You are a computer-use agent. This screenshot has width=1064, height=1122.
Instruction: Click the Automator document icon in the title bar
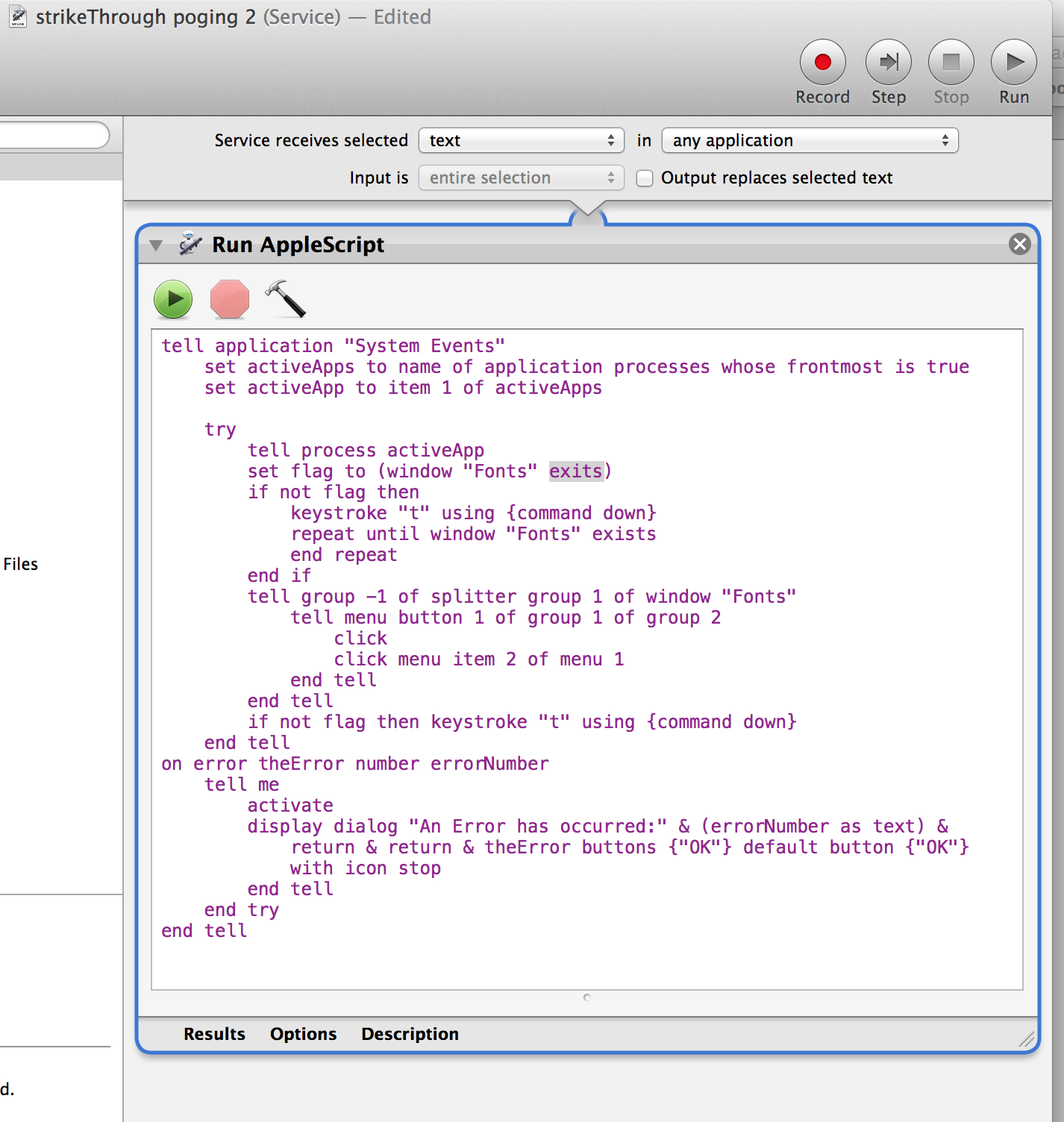[16, 16]
